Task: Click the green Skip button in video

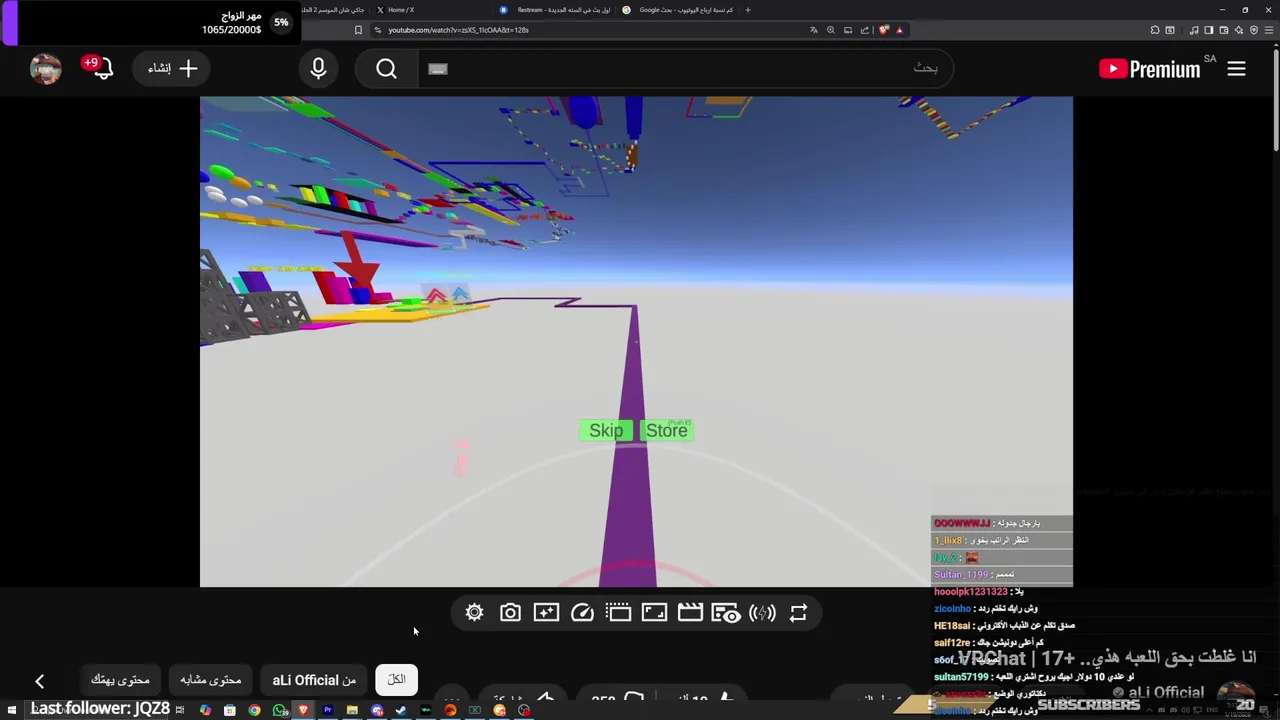Action: (606, 430)
